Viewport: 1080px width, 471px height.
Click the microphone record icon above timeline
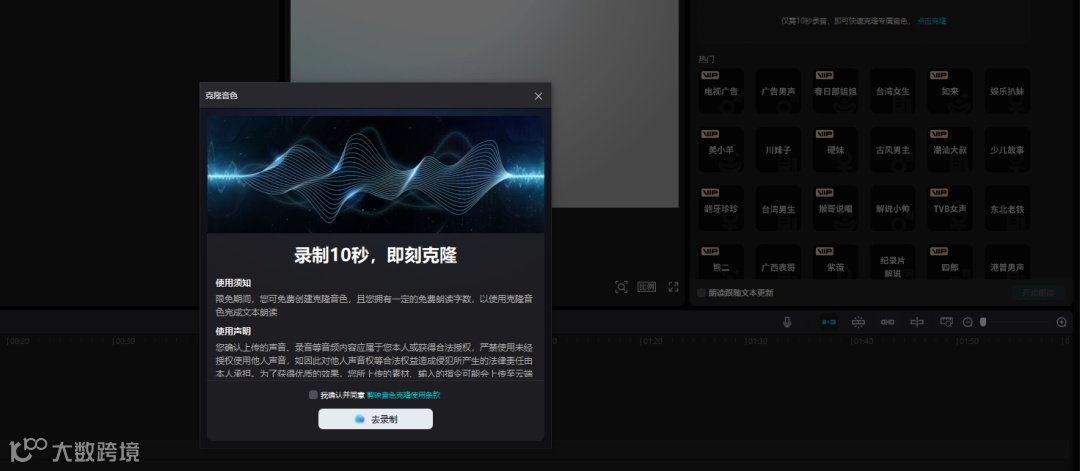pos(787,322)
